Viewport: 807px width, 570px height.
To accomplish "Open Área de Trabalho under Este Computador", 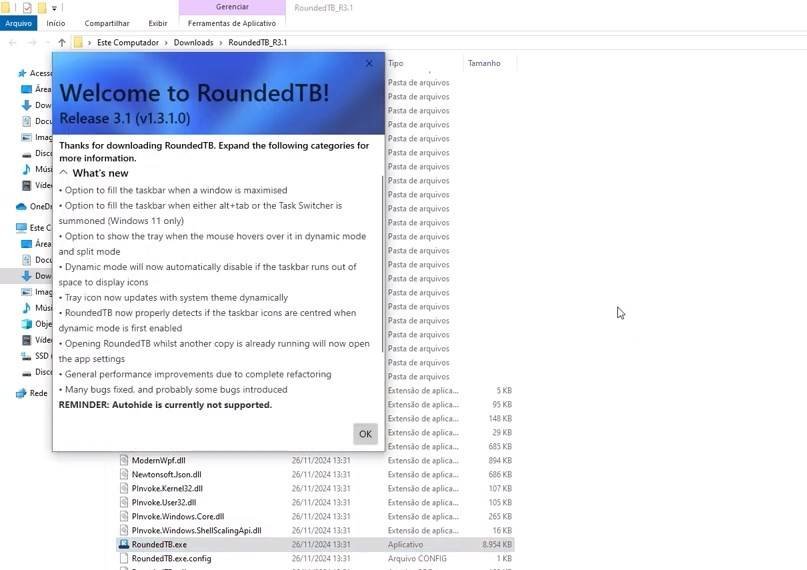I will click(x=37, y=243).
